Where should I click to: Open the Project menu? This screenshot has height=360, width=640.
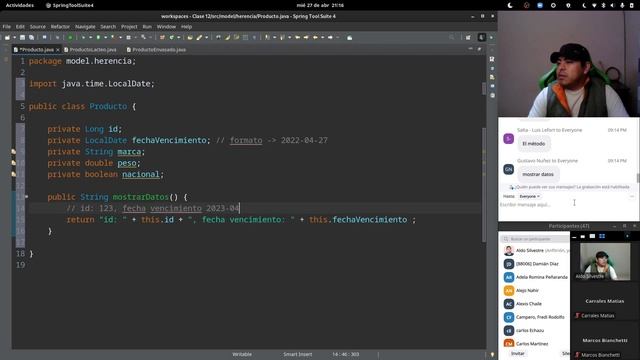click(129, 27)
